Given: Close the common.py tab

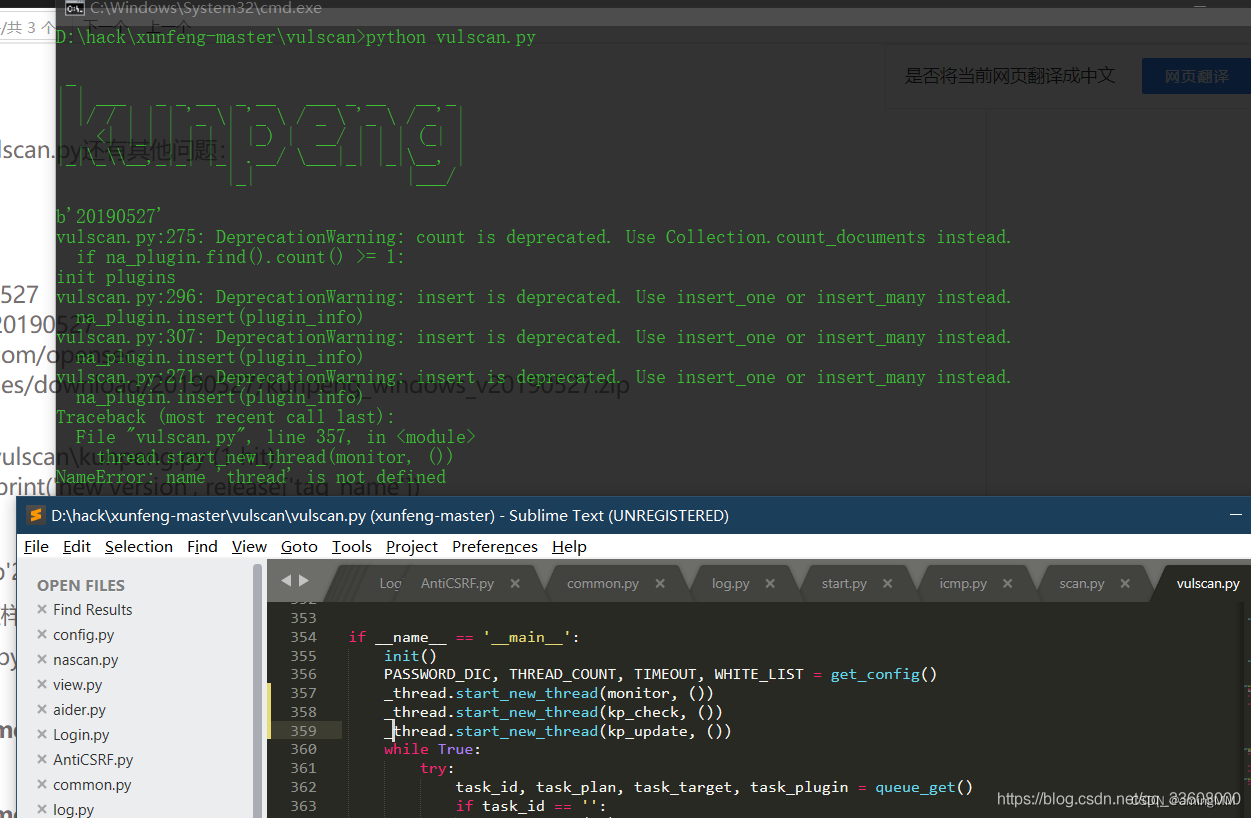Looking at the screenshot, I should click(660, 583).
